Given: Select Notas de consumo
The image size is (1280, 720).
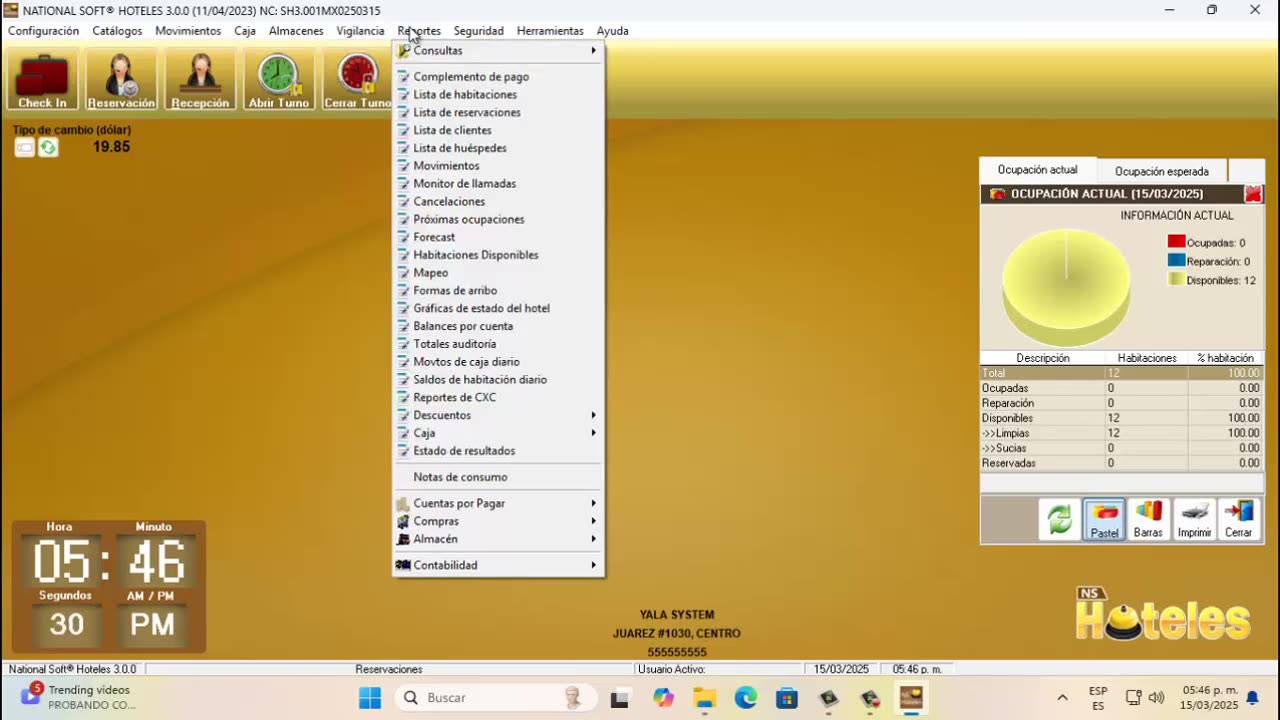Looking at the screenshot, I should tap(497, 477).
